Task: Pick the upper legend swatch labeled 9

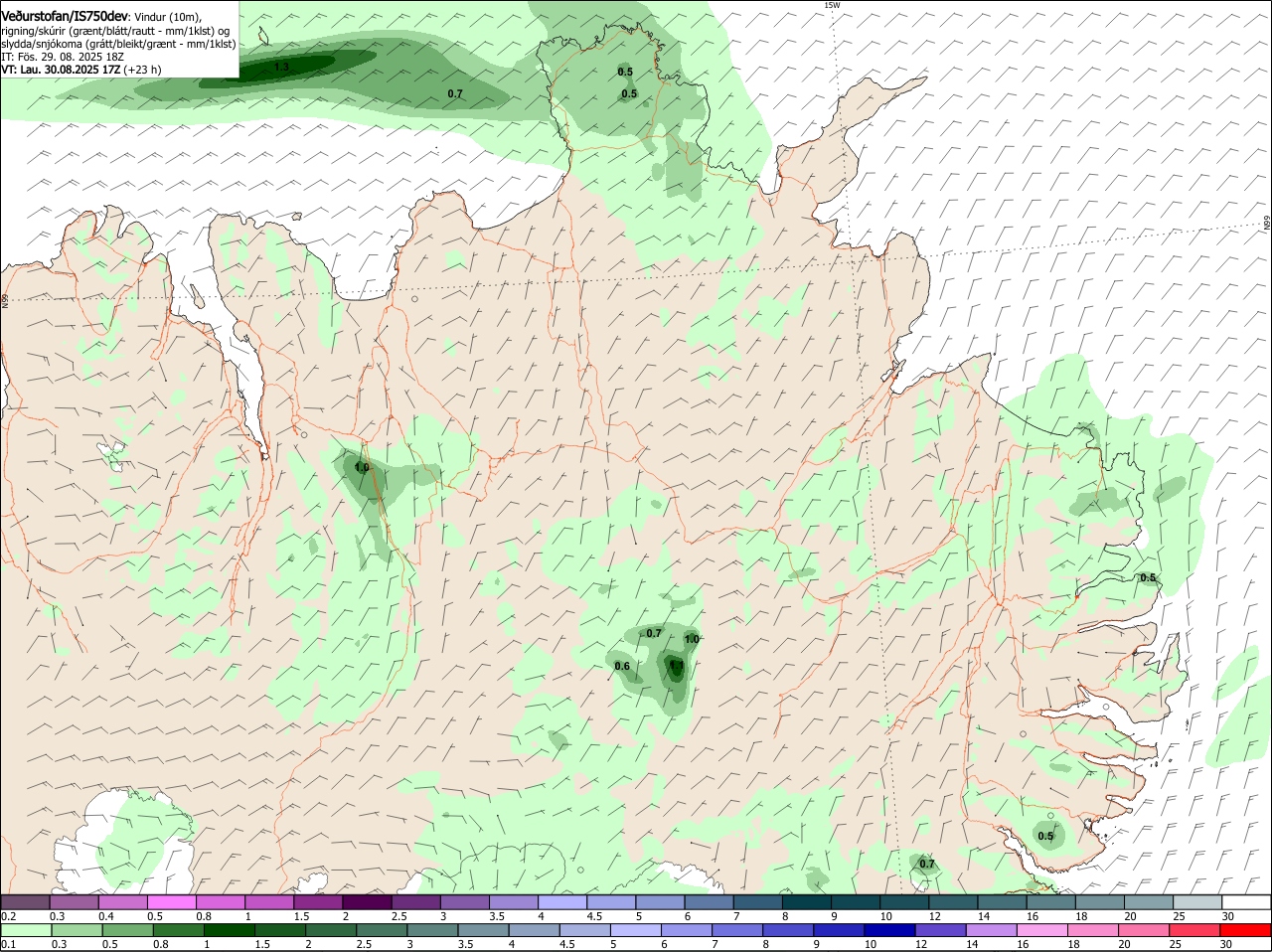Action: click(x=857, y=901)
